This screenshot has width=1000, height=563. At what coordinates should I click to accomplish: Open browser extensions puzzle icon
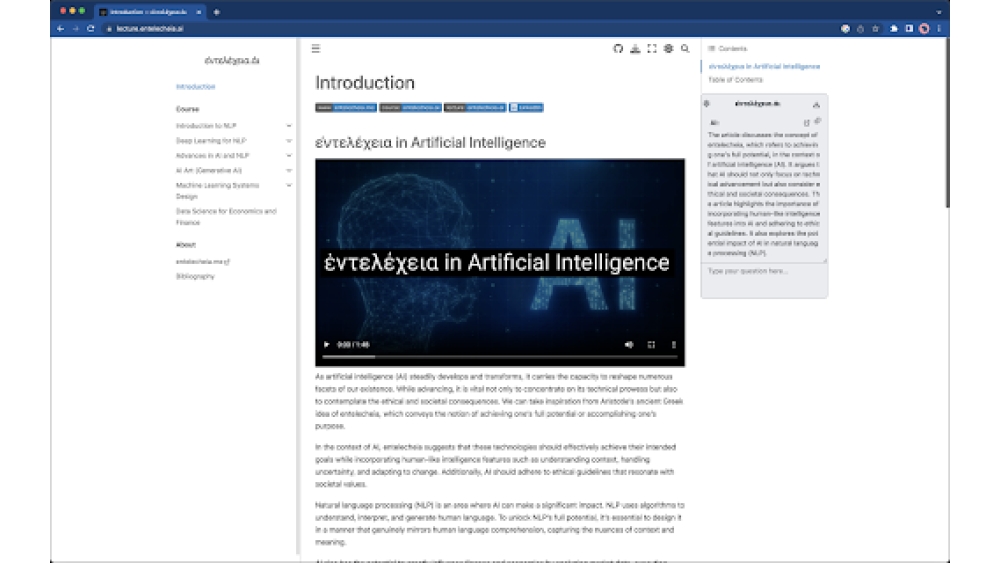pos(894,29)
